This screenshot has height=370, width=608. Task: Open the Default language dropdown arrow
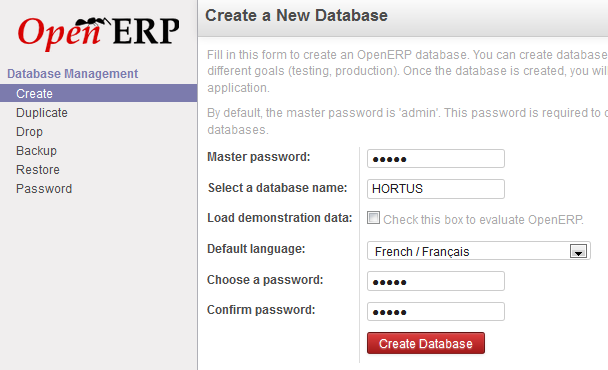[578, 251]
